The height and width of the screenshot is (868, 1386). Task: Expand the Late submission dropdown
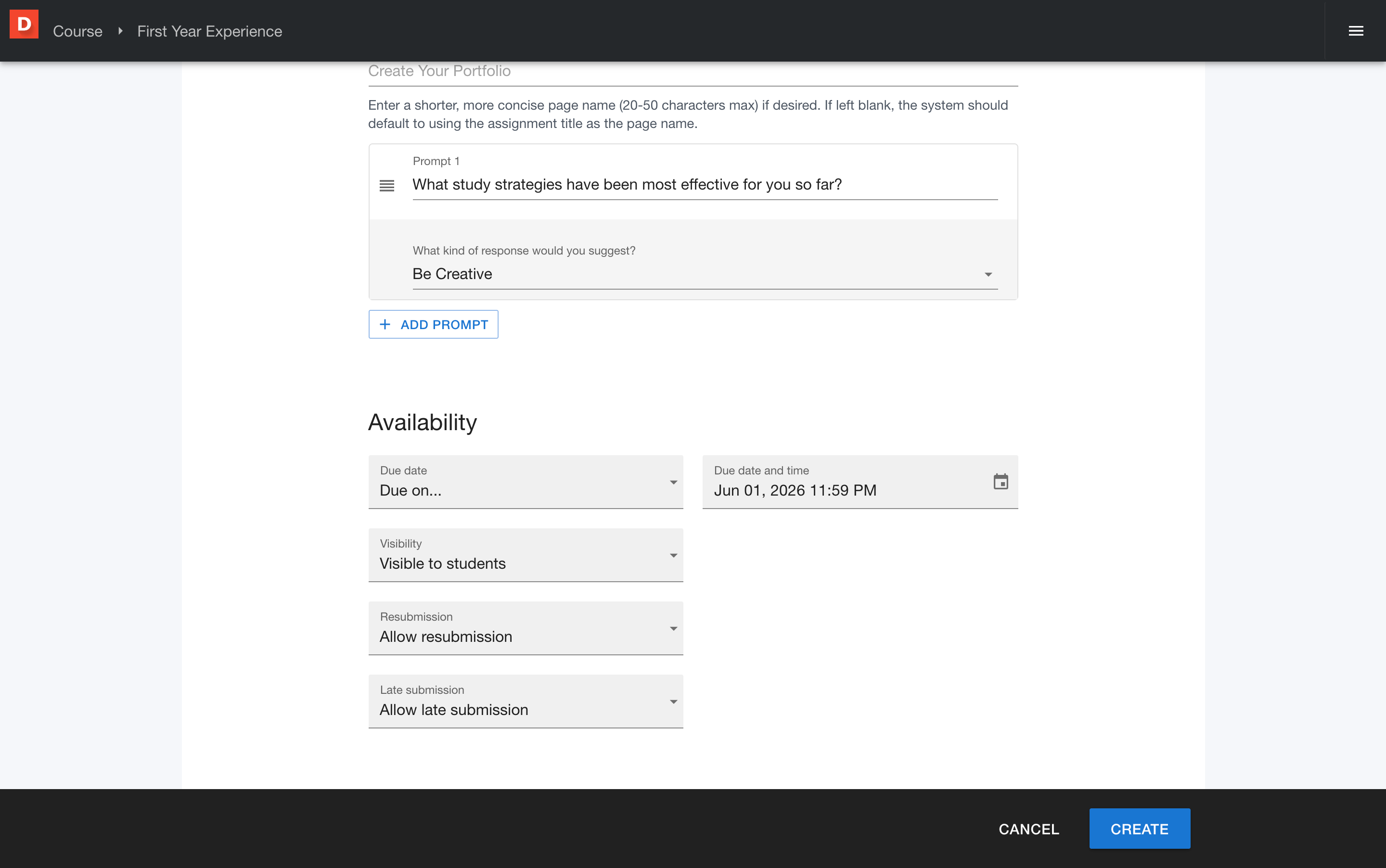[526, 701]
